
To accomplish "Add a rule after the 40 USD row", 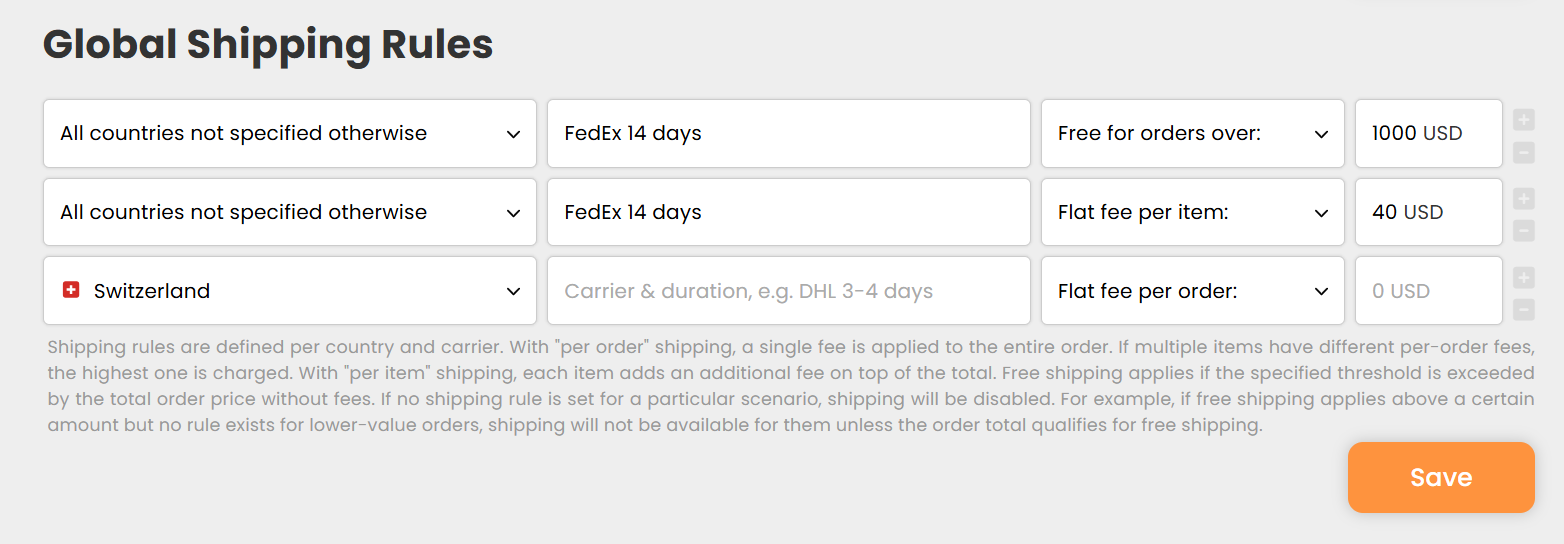I will [x=1523, y=199].
